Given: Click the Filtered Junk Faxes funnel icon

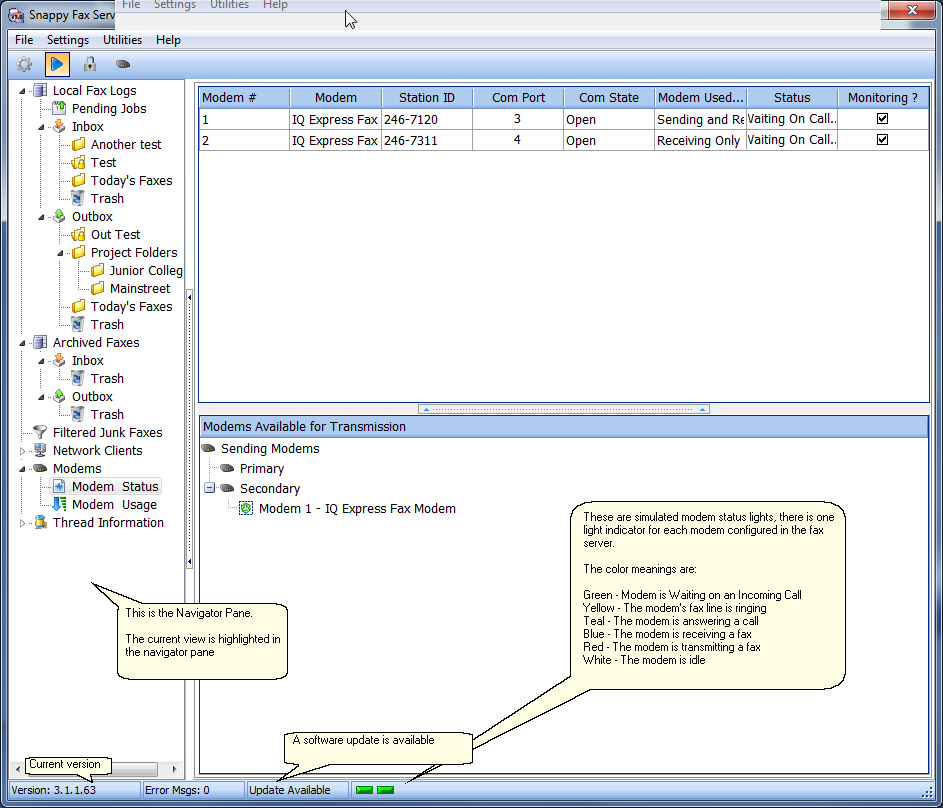Looking at the screenshot, I should (40, 433).
